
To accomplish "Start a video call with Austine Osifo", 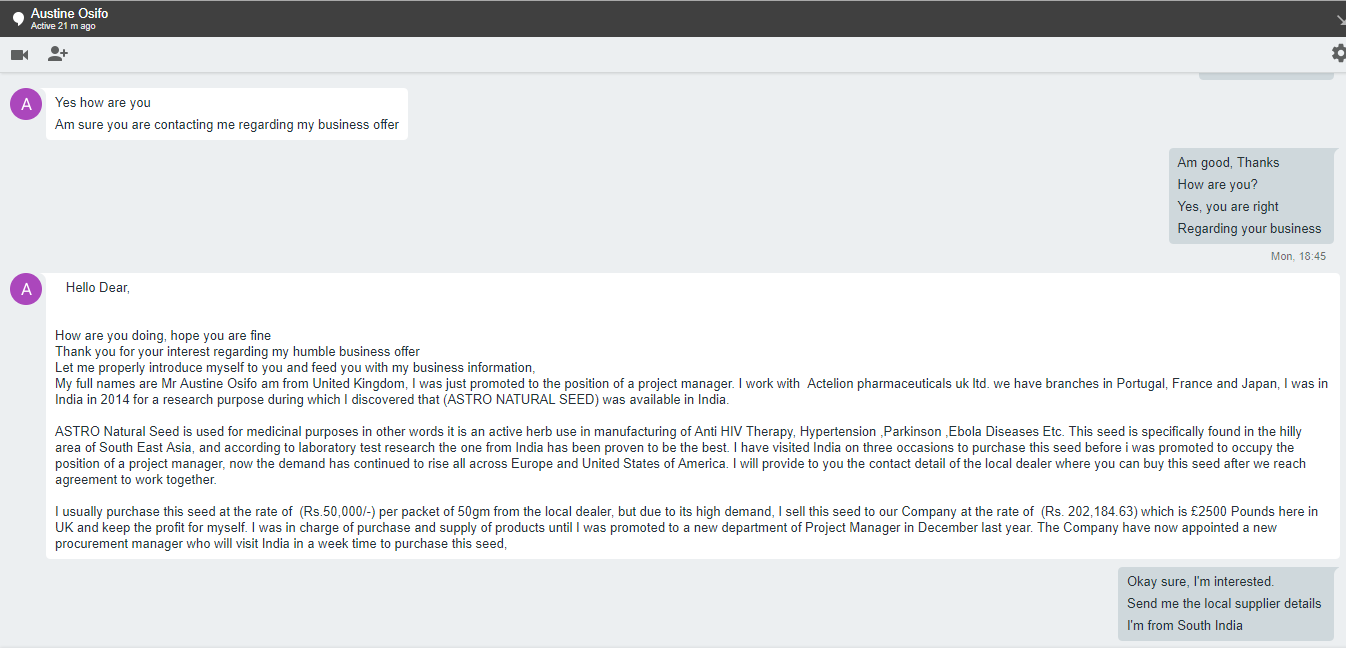I will [x=19, y=54].
